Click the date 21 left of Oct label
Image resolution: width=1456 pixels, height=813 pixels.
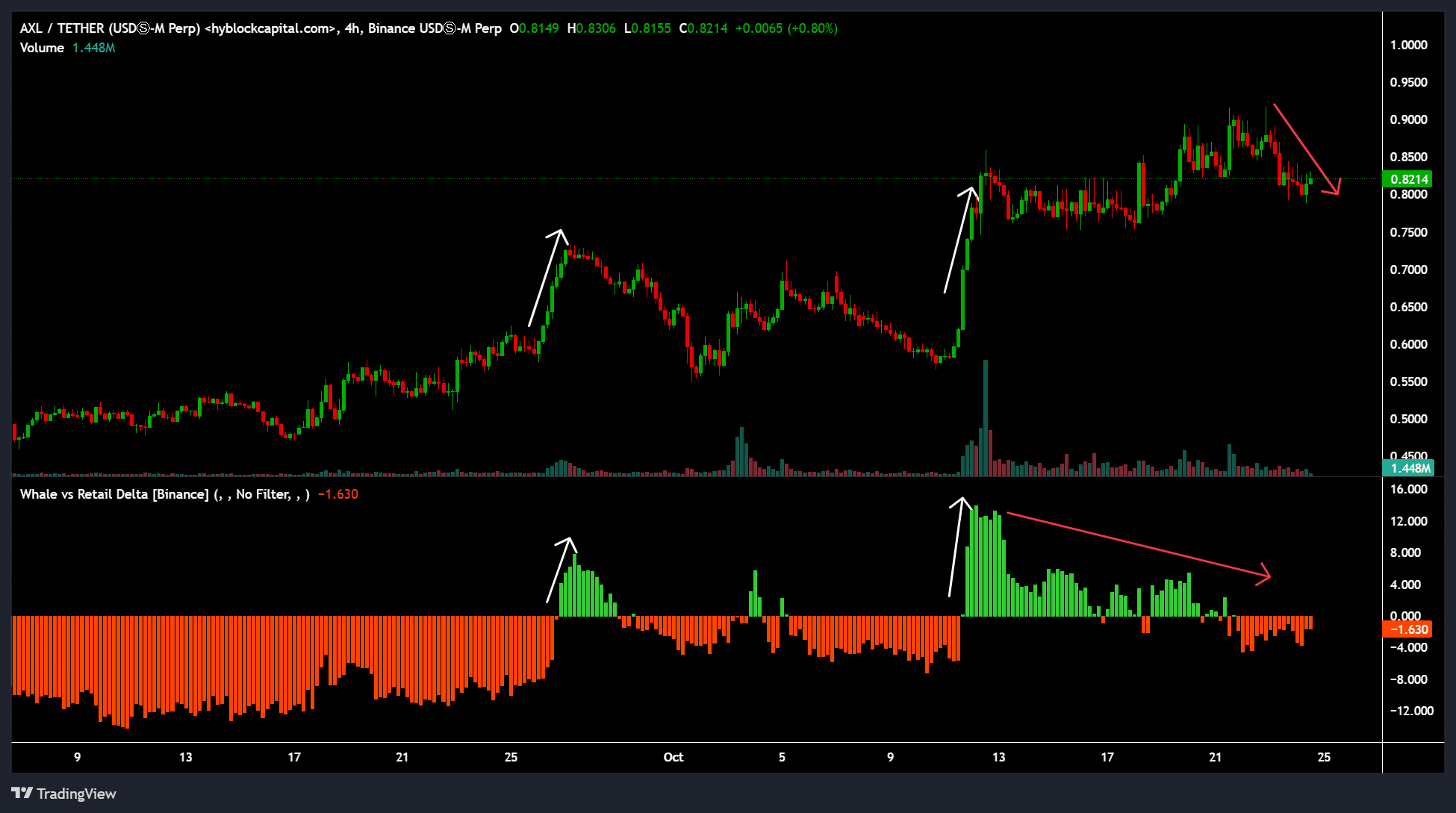[402, 757]
